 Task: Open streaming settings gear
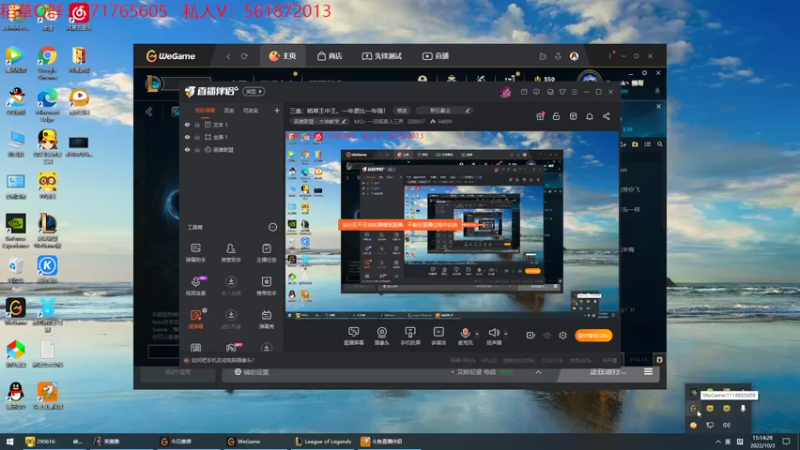[563, 335]
